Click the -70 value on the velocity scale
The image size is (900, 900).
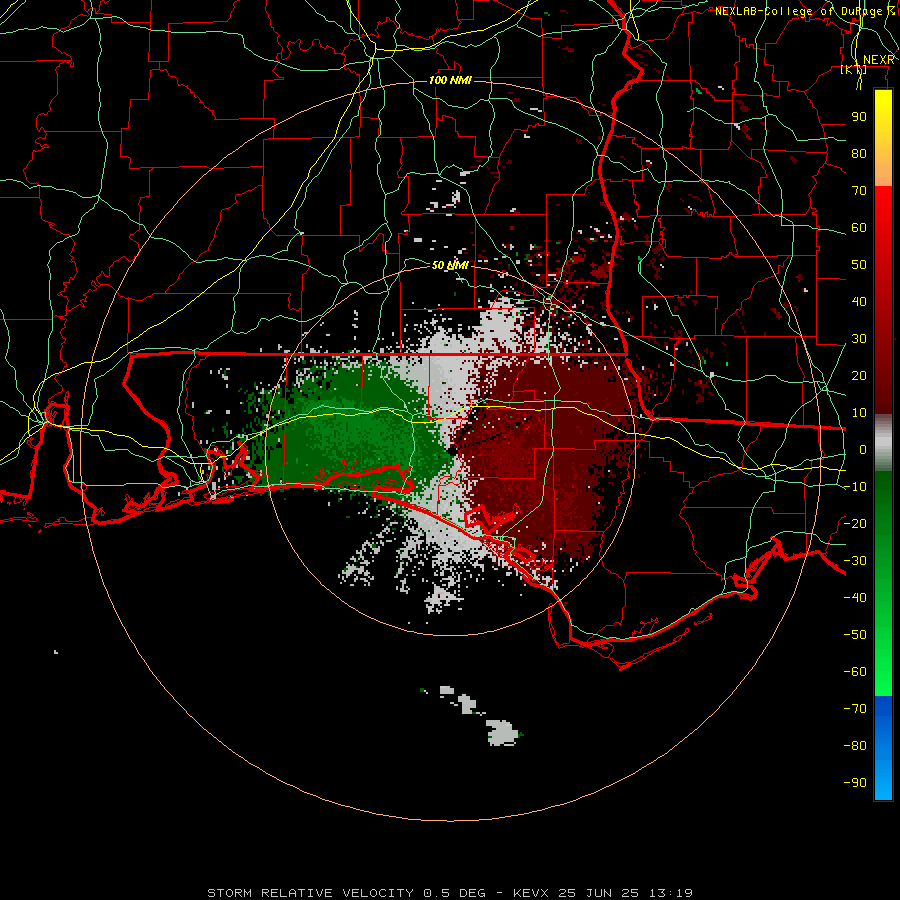click(x=855, y=709)
